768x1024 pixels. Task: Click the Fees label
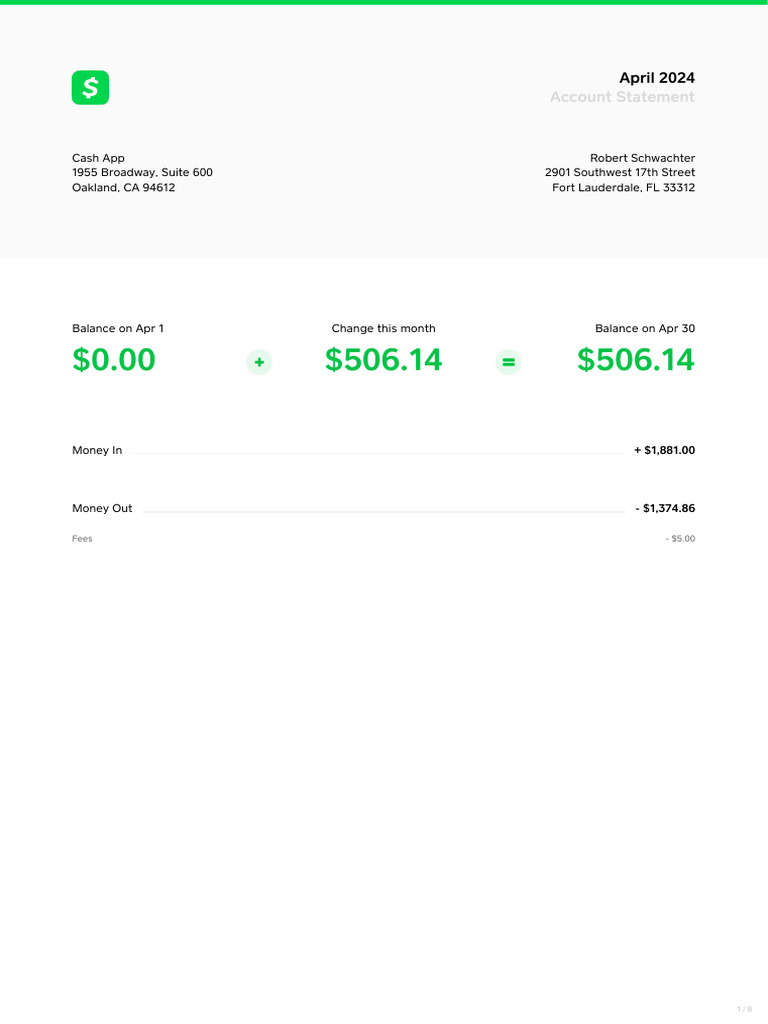(x=82, y=539)
